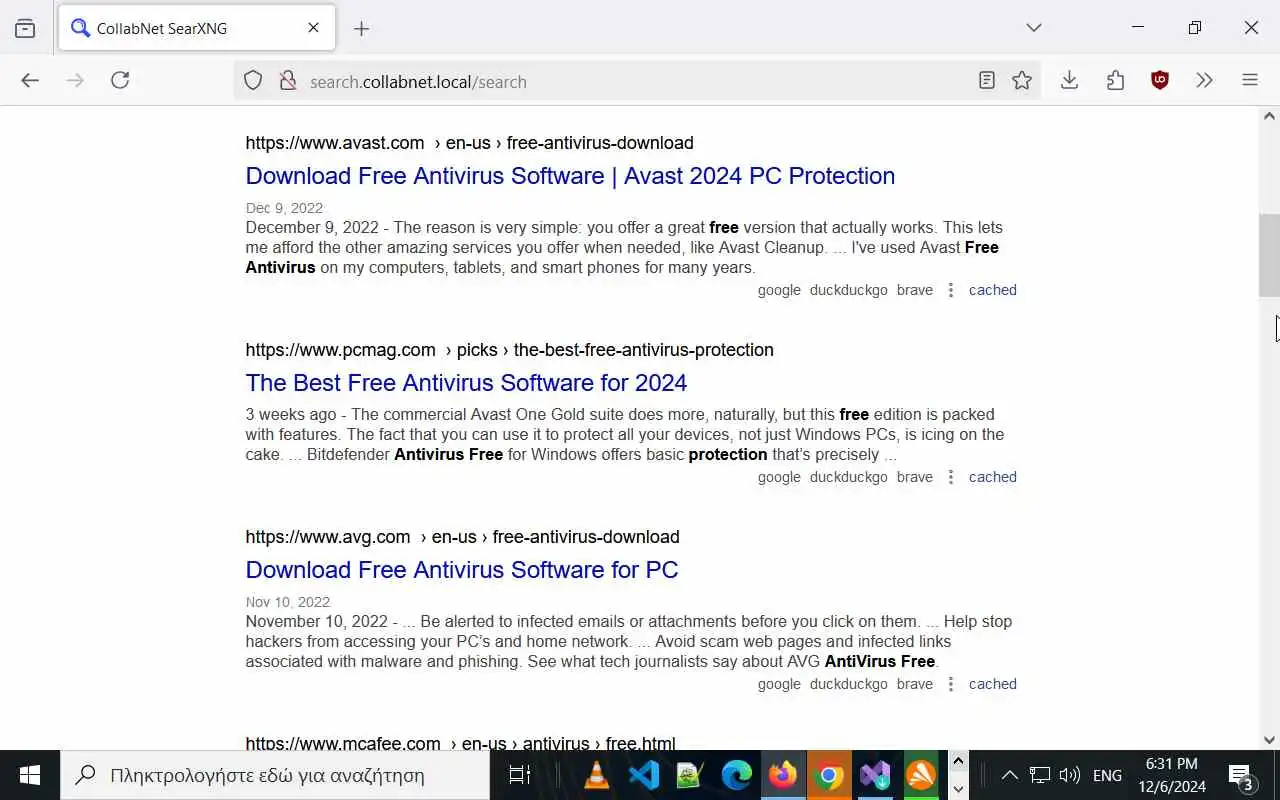This screenshot has height=800, width=1280.
Task: Open Avast Download Free Antivirus Software result
Action: 570,176
